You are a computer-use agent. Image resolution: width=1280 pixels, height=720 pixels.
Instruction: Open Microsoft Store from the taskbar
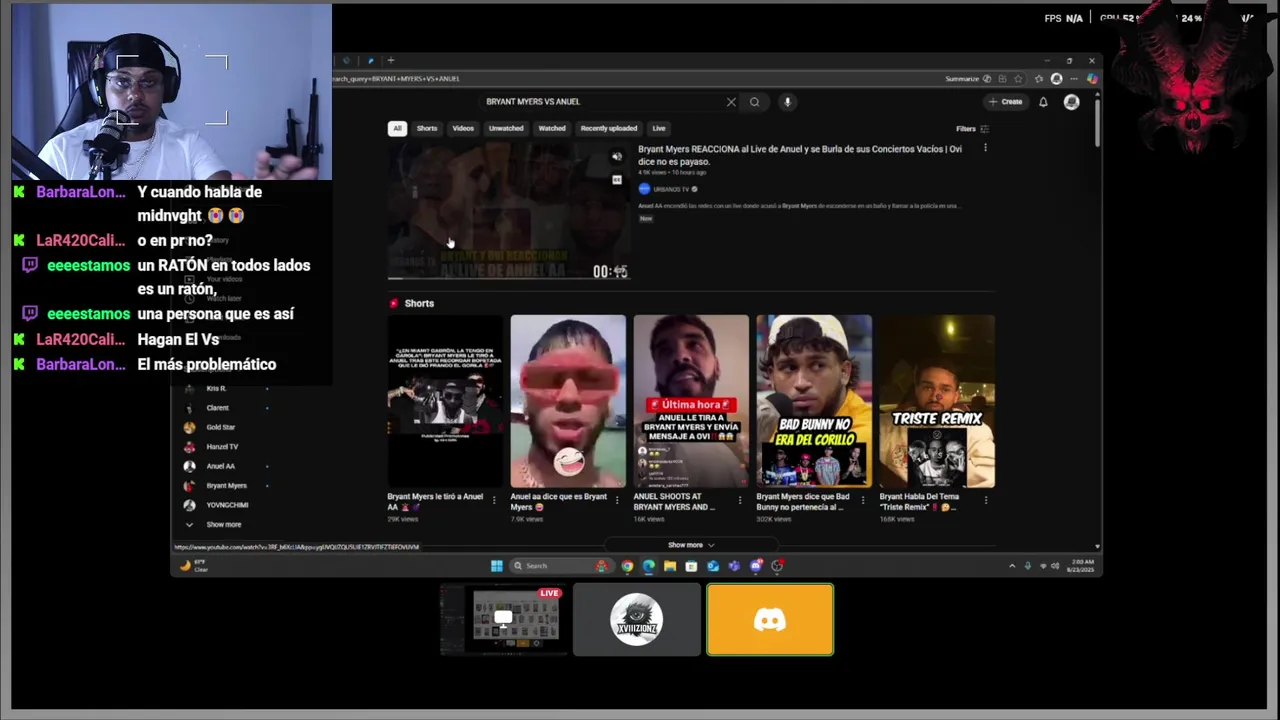point(691,565)
